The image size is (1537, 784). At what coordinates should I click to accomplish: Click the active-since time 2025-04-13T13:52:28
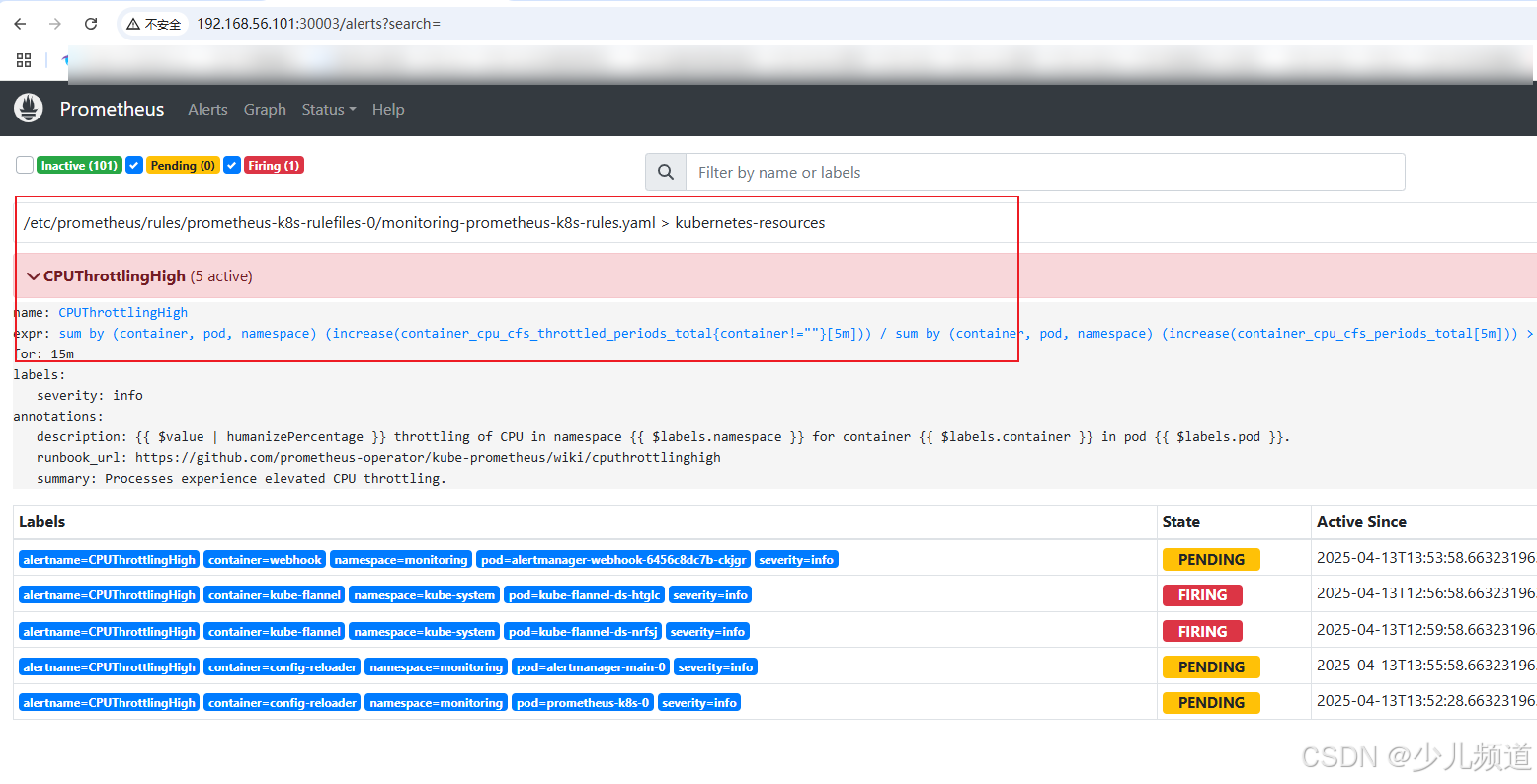click(x=1426, y=701)
